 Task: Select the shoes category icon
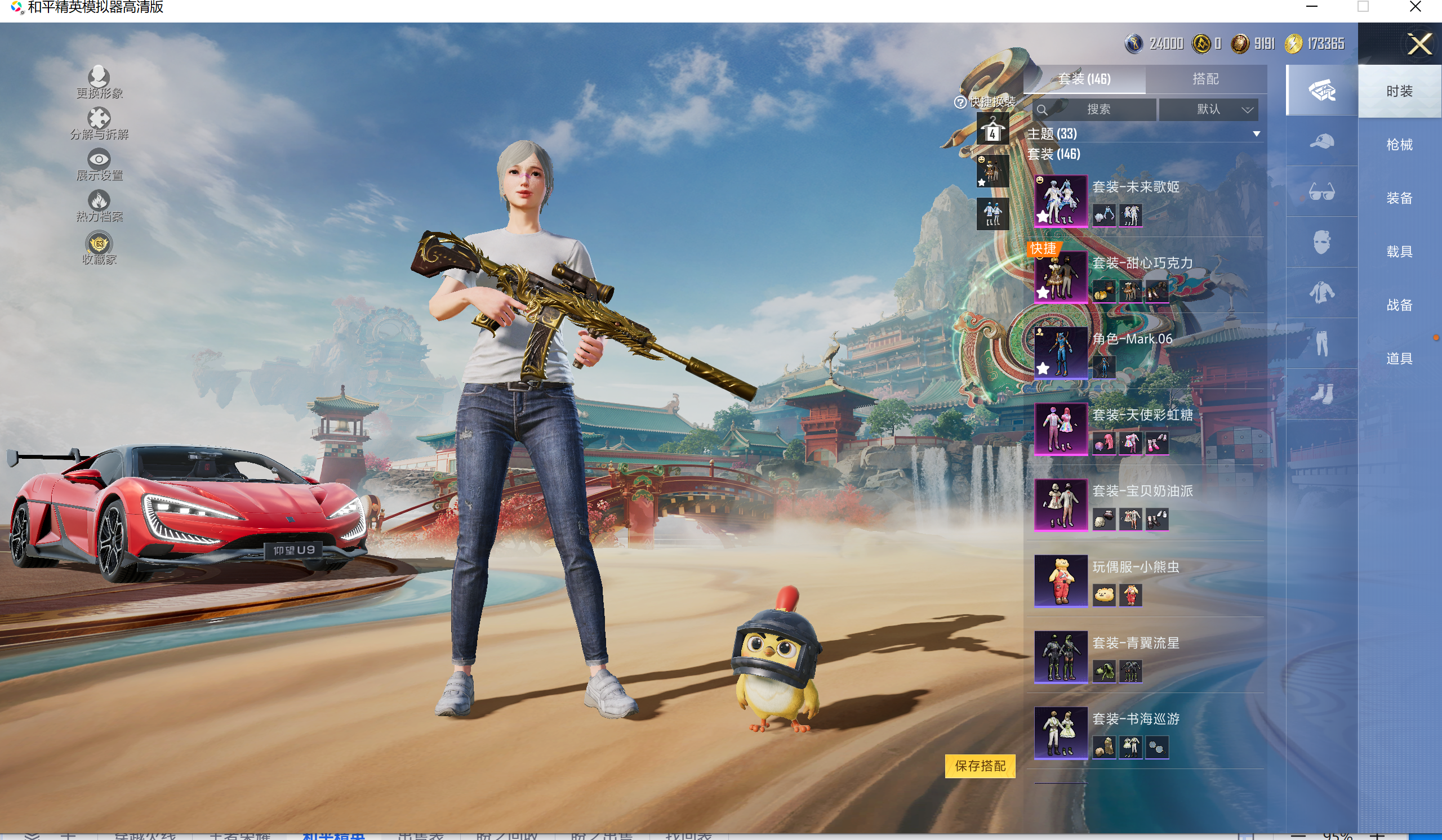1322,394
